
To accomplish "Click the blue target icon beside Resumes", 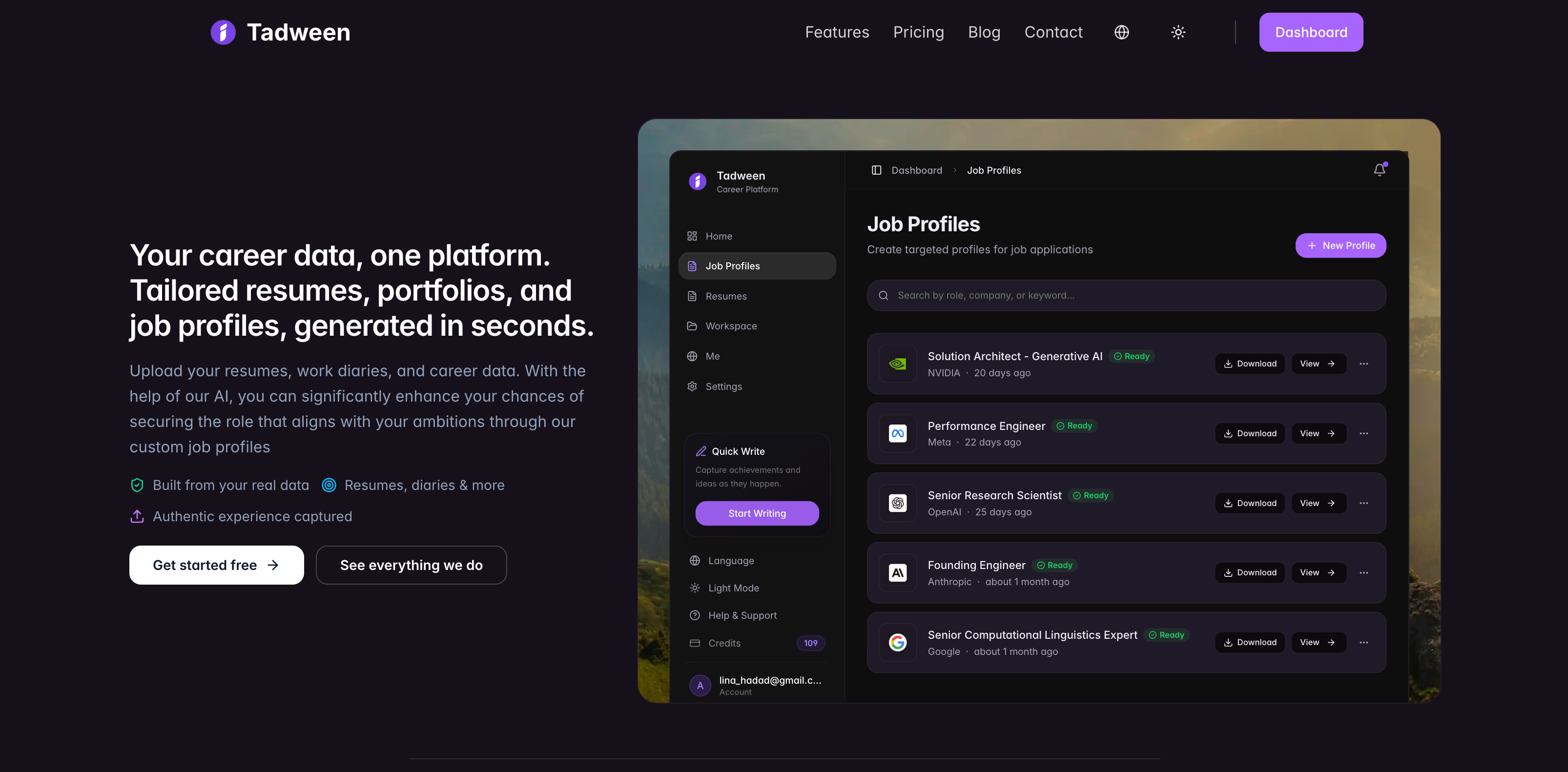I will click(329, 485).
